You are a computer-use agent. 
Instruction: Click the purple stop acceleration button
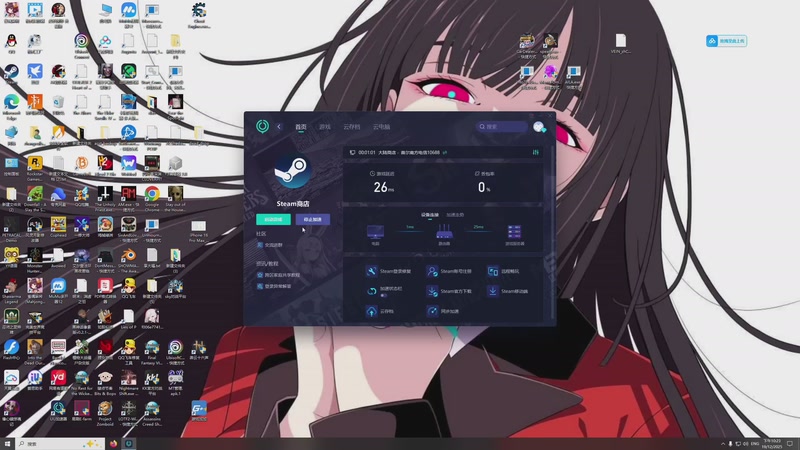coord(313,219)
